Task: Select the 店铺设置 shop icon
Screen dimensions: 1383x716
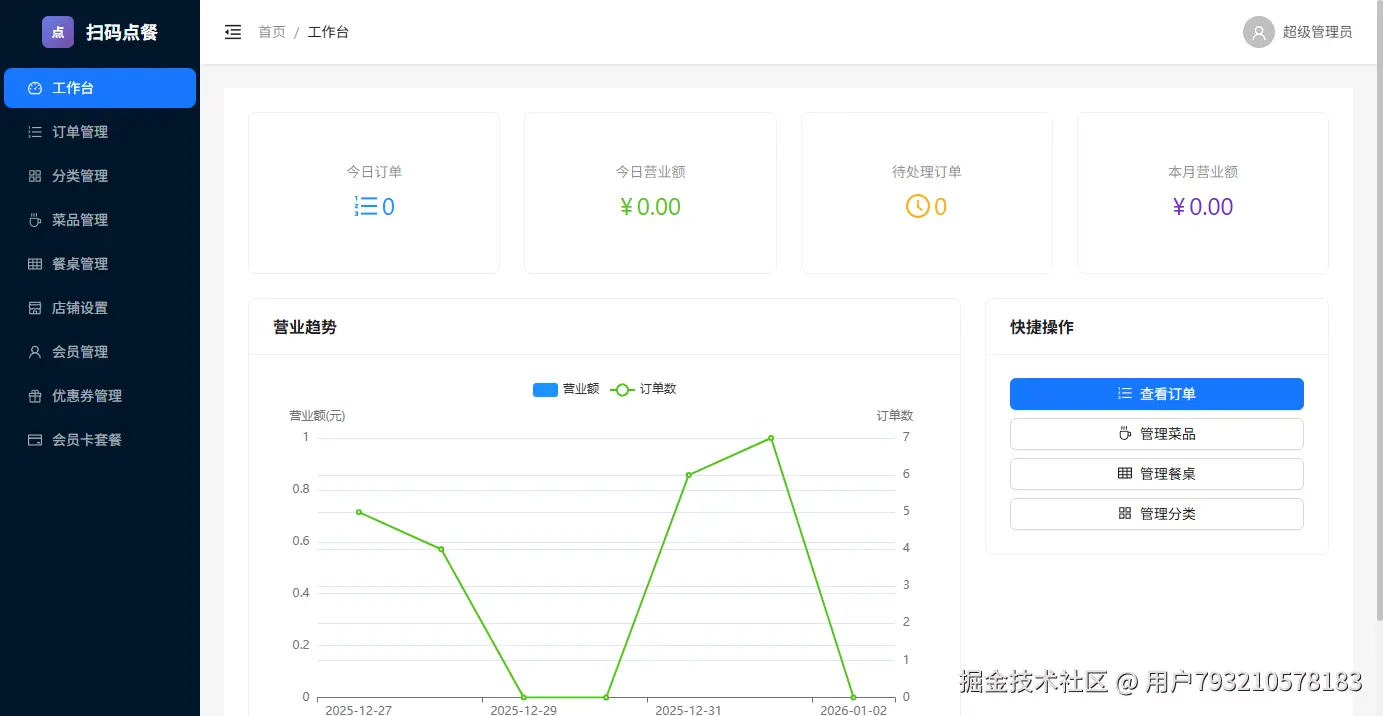Action: pyautogui.click(x=35, y=307)
